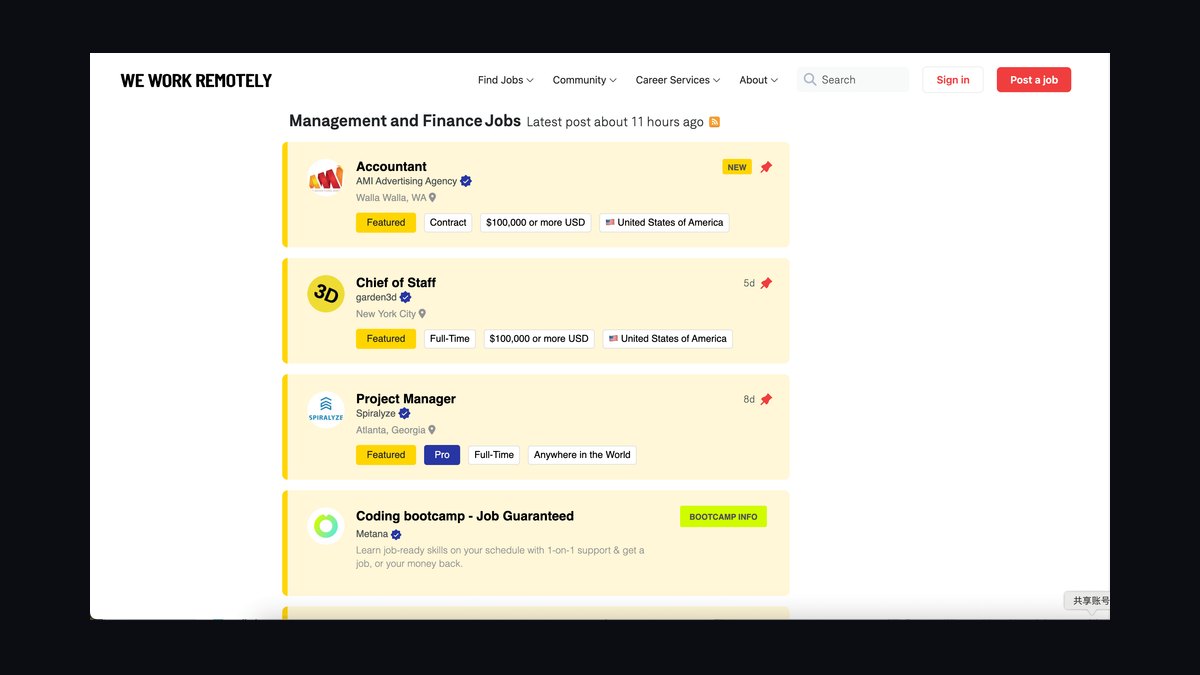This screenshot has width=1200, height=675.
Task: Click the Featured tag on Project Manager
Action: point(386,454)
